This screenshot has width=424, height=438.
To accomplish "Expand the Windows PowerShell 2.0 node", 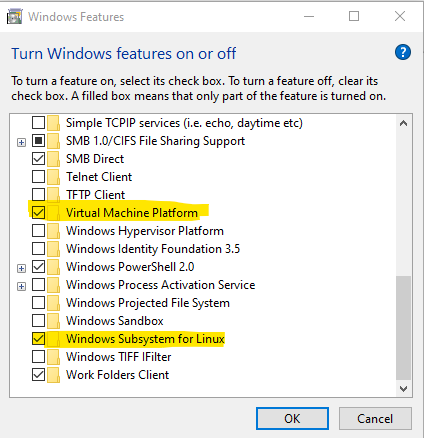I will pyautogui.click(x=21, y=268).
